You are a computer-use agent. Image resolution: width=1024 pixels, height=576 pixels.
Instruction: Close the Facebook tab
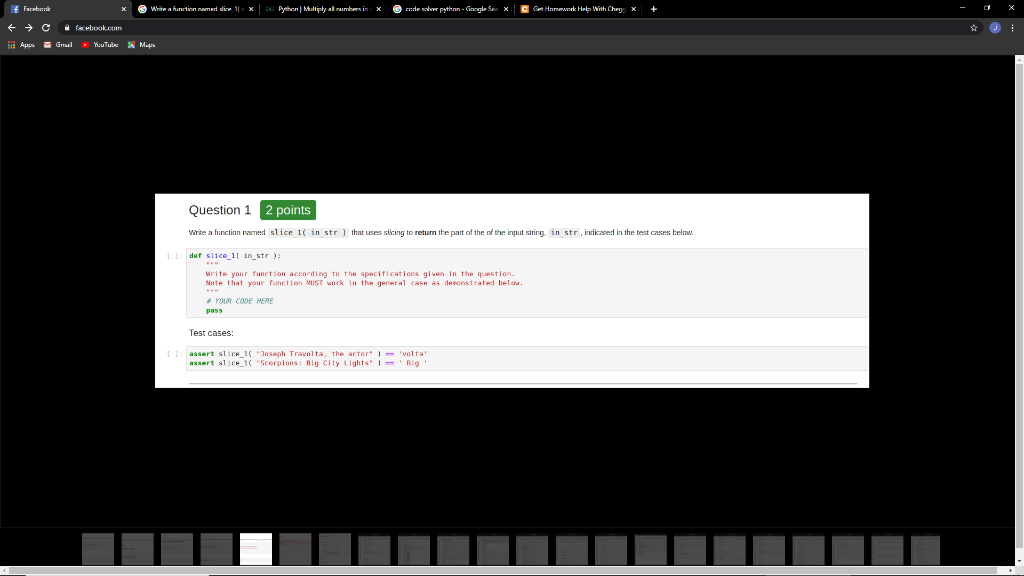coord(123,9)
